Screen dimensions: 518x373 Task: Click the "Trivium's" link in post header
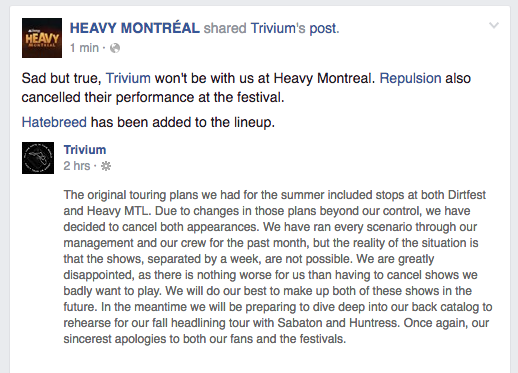pos(278,28)
